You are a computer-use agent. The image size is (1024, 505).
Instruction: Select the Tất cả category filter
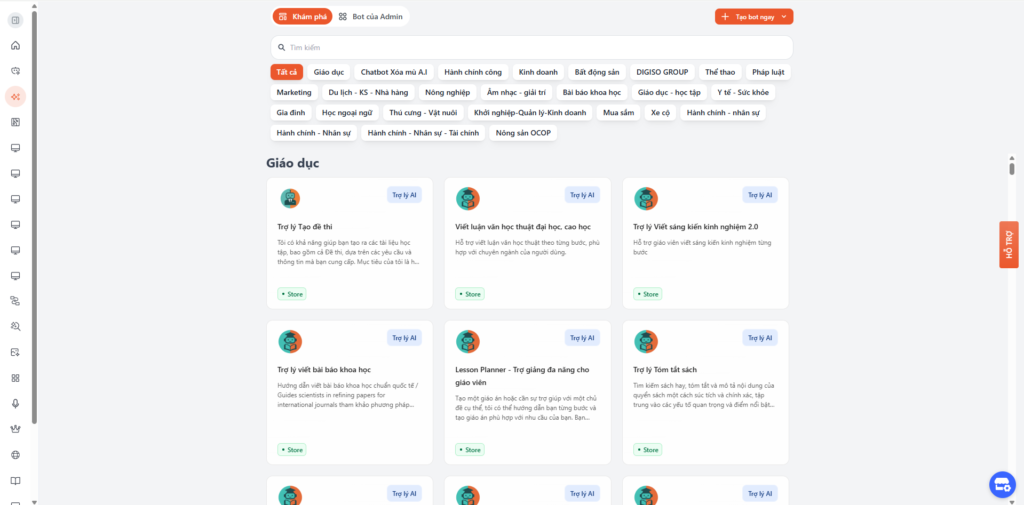pos(287,72)
